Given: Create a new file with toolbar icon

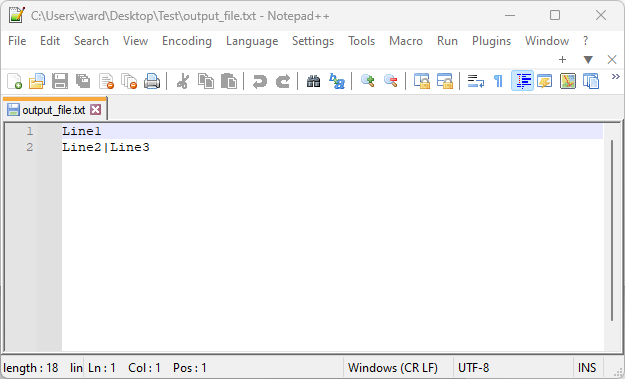Looking at the screenshot, I should coord(14,81).
